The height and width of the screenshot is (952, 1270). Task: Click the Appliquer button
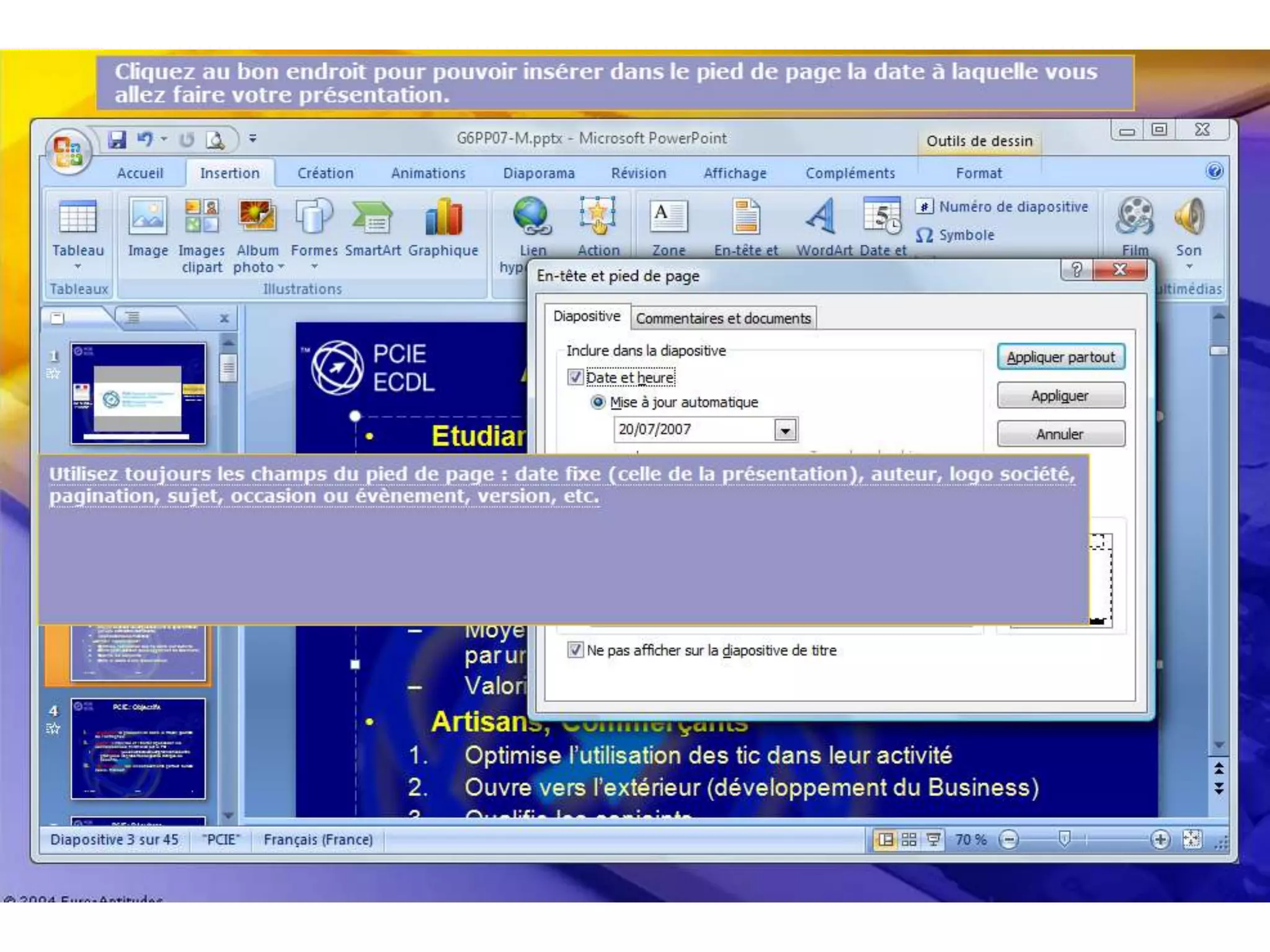pyautogui.click(x=1060, y=395)
